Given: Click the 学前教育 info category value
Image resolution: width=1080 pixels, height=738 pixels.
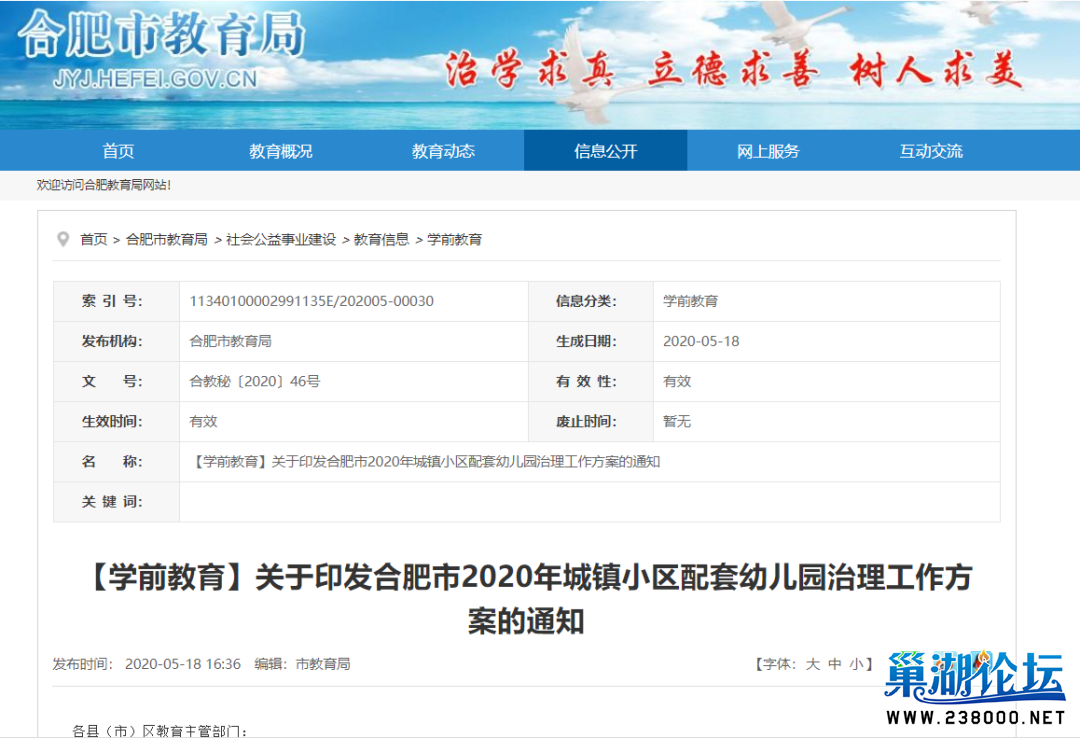Looking at the screenshot, I should pos(690,301).
